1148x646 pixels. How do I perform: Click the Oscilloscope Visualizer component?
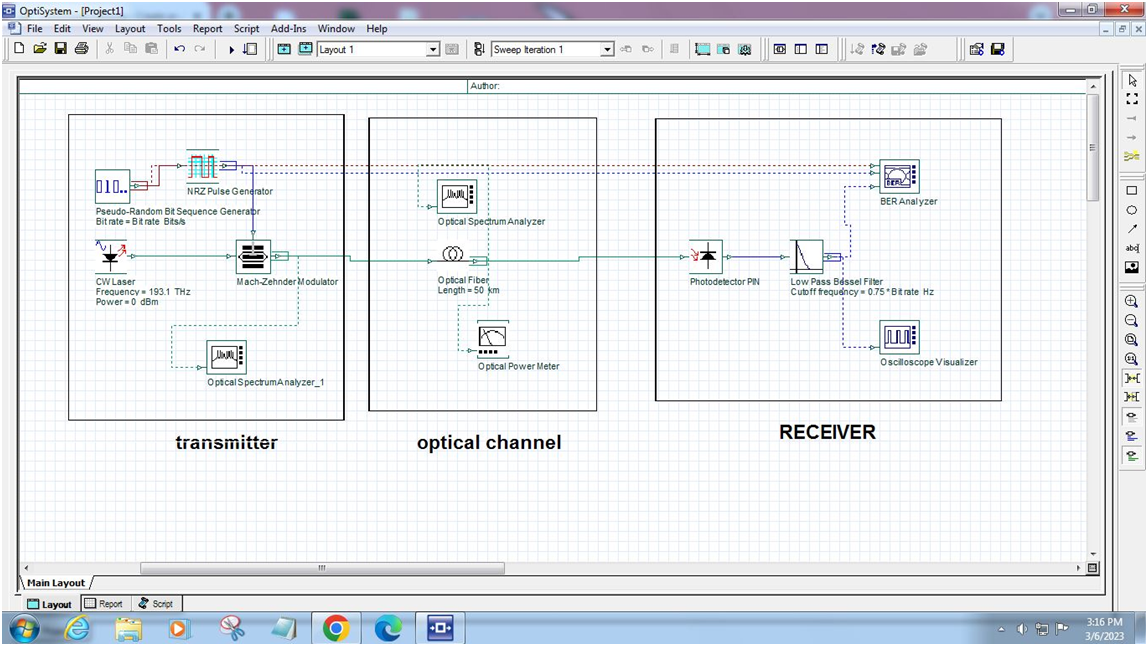click(x=899, y=338)
